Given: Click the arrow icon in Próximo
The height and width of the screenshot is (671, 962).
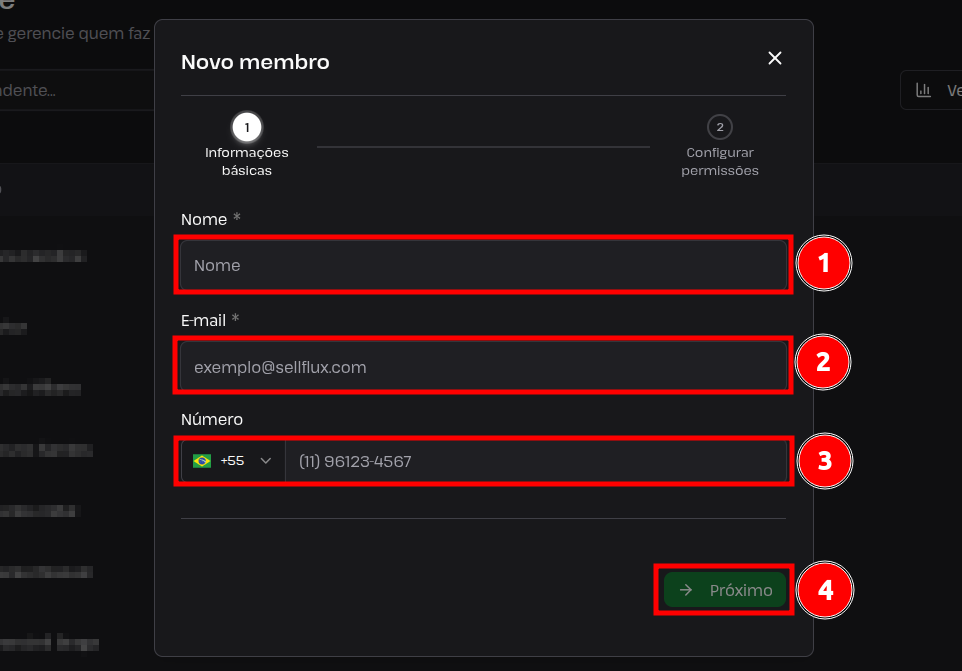Looking at the screenshot, I should (x=686, y=590).
